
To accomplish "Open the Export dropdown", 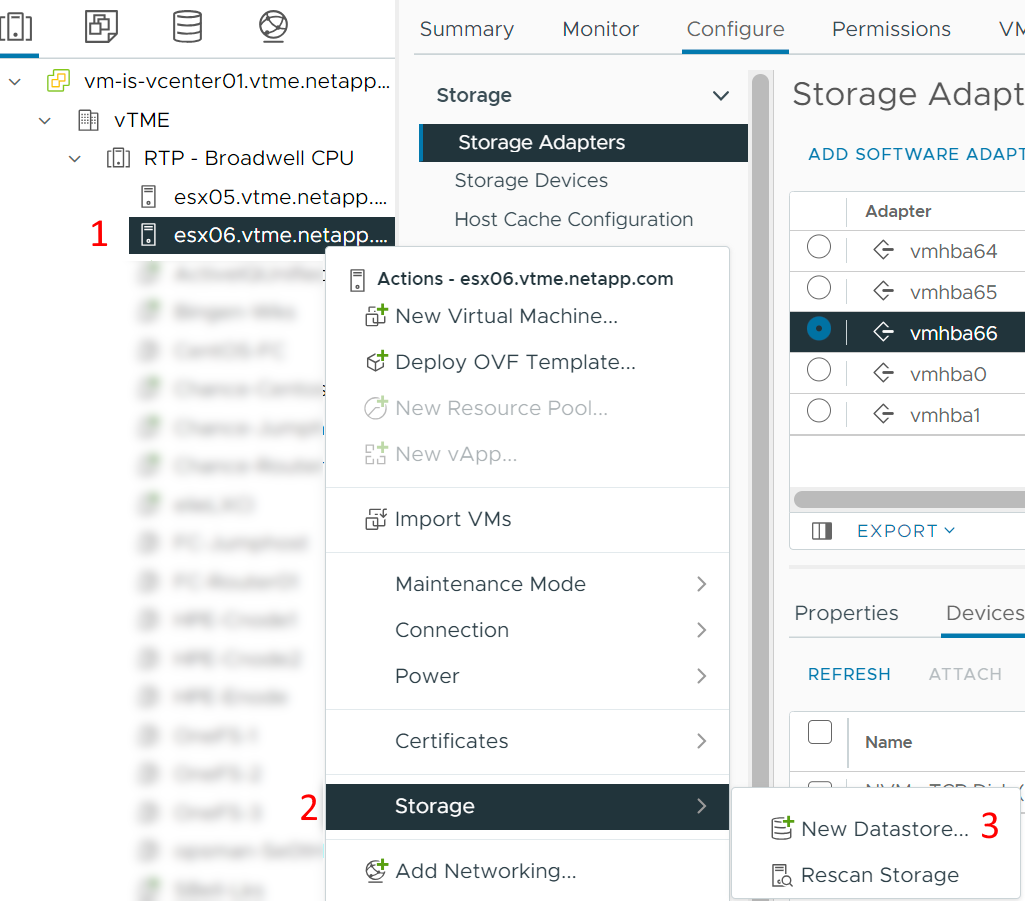I will (x=906, y=531).
